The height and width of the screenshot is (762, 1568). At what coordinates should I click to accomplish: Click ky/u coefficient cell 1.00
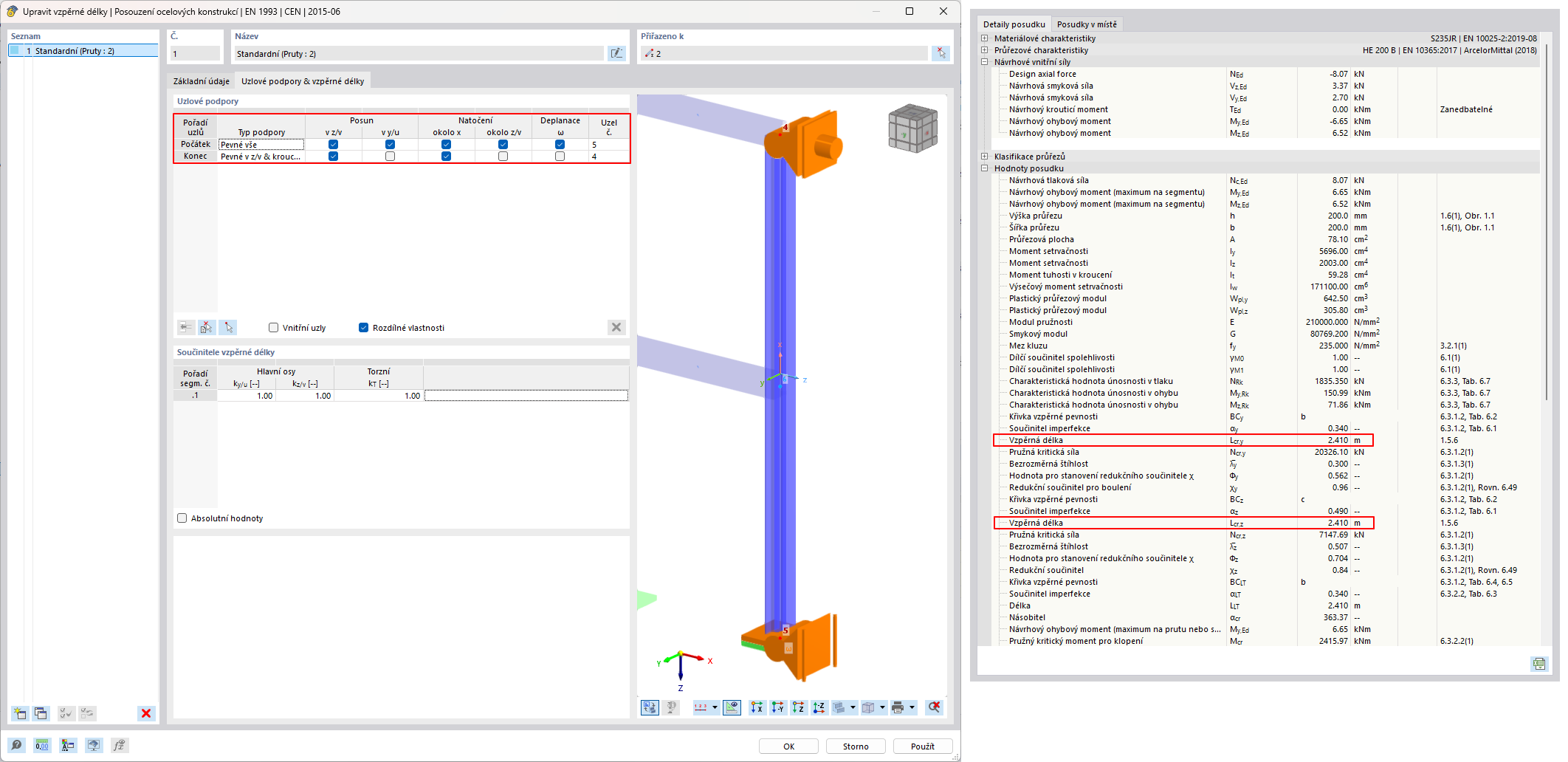247,396
